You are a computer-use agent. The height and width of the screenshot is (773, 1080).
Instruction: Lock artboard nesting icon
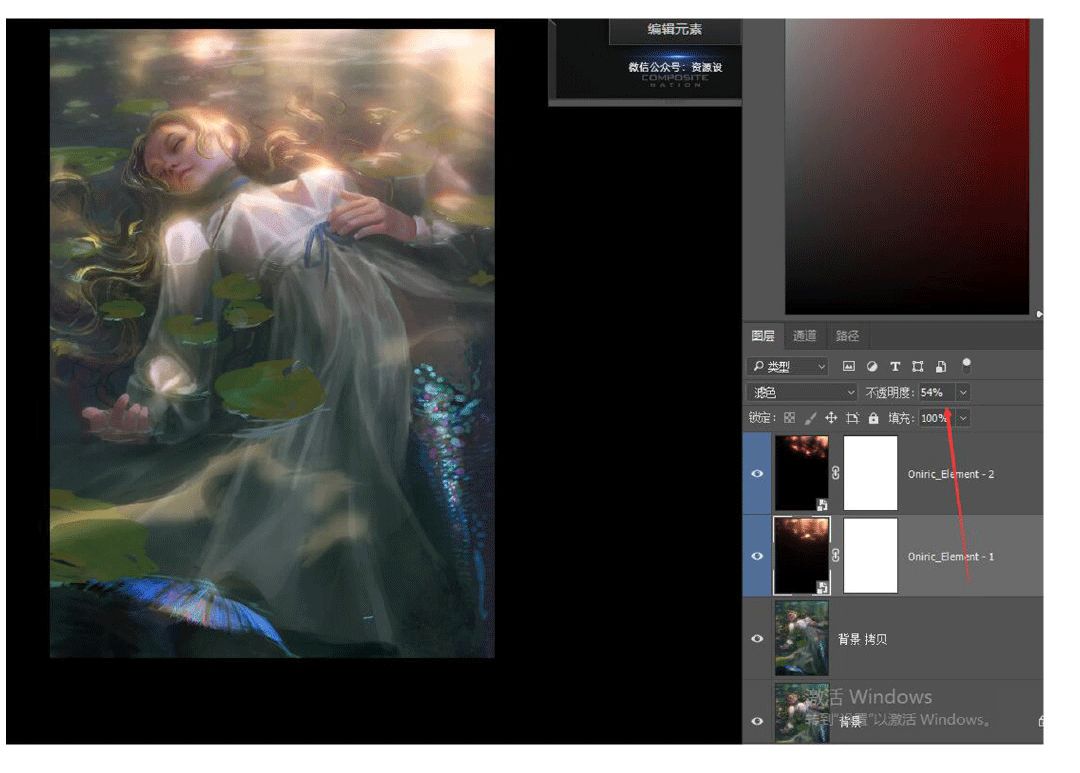point(853,418)
